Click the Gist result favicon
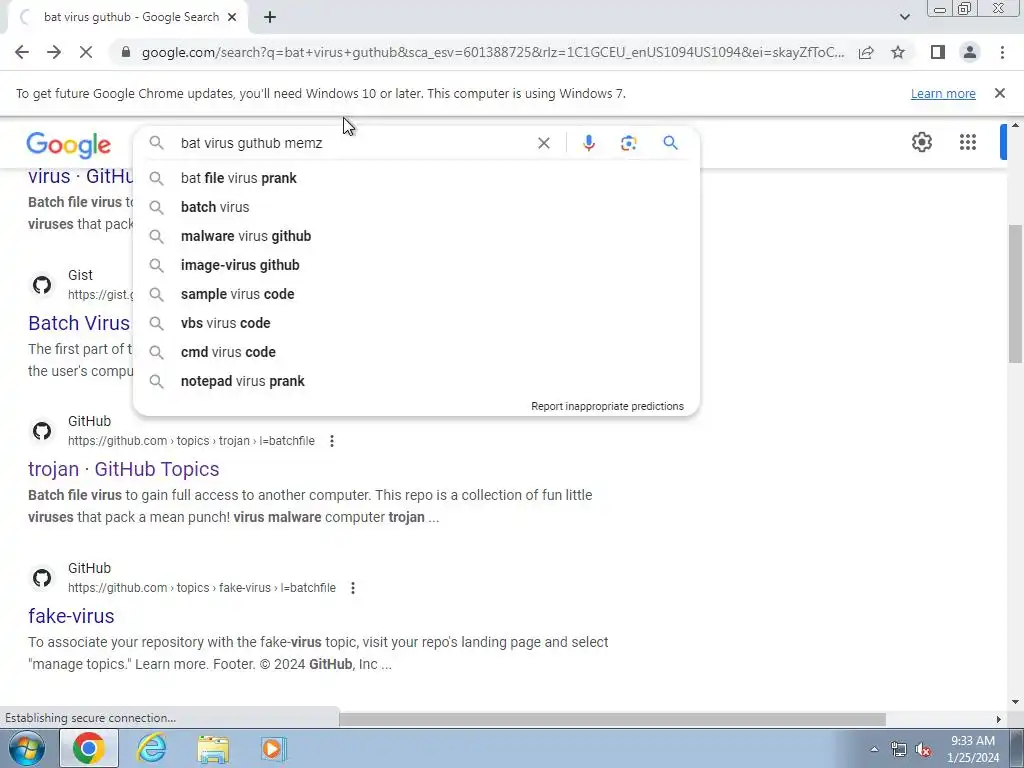 [x=42, y=285]
